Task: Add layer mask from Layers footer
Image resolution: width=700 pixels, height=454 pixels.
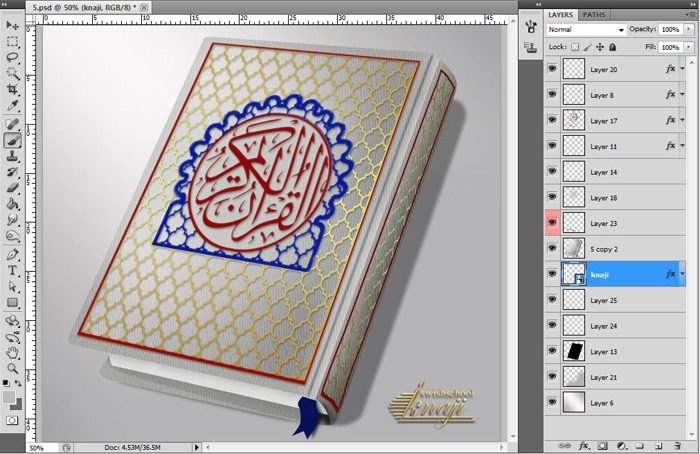Action: [603, 445]
